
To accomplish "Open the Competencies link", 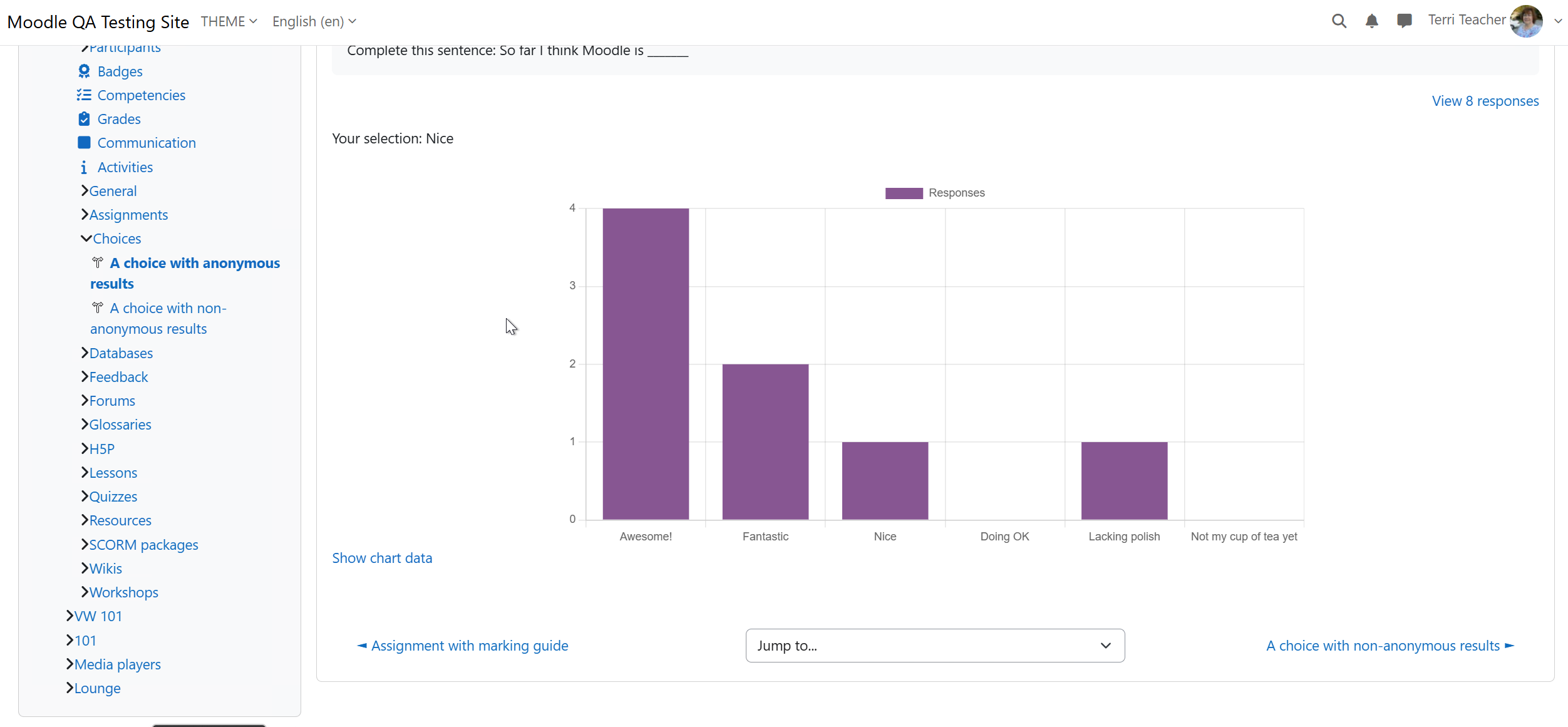I will [x=142, y=95].
